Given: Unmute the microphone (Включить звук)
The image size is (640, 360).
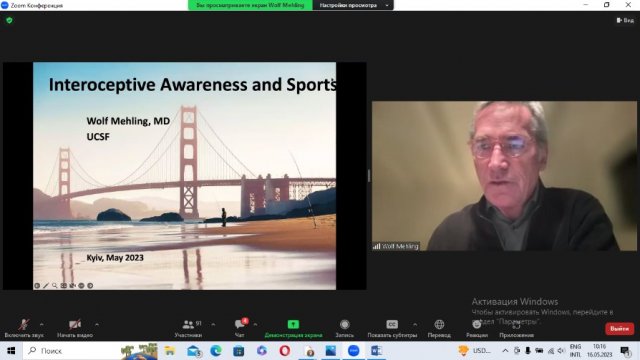Looking at the screenshot, I should (x=24, y=325).
